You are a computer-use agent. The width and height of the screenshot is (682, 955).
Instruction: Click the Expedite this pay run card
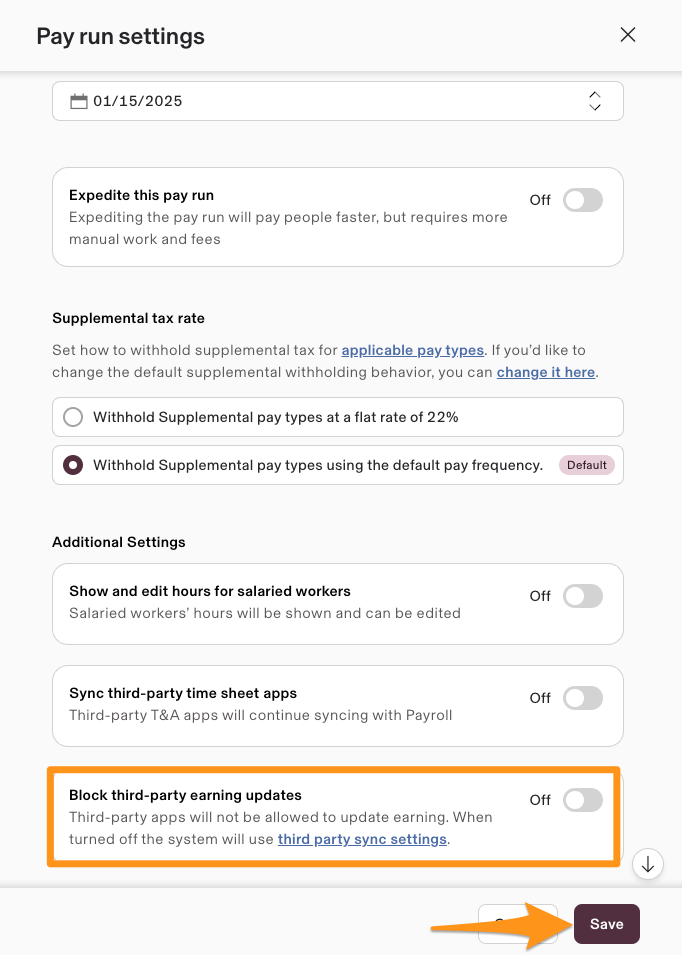[338, 217]
